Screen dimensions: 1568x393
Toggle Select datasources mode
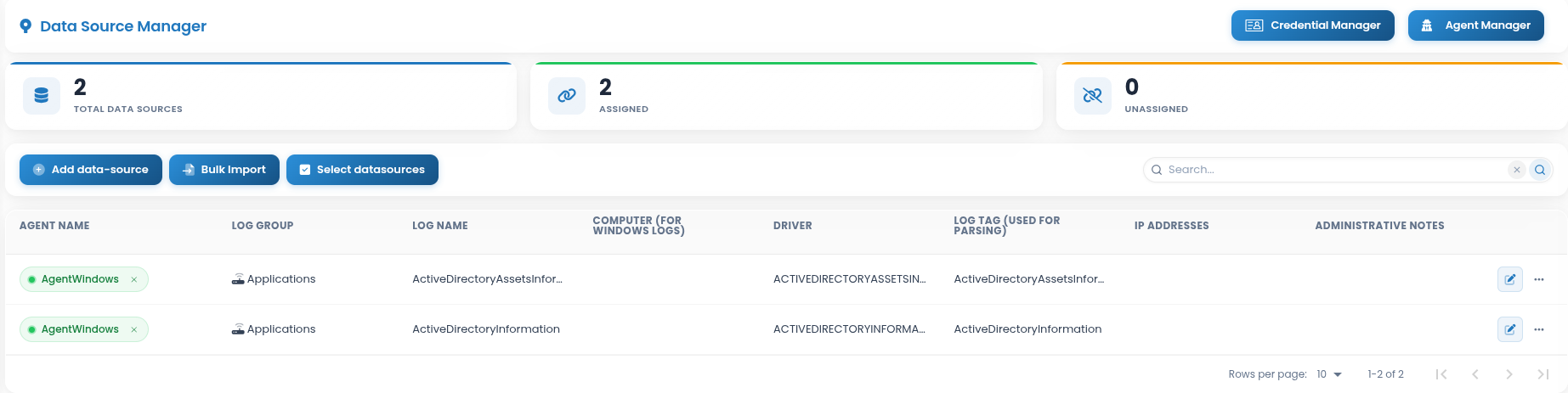(362, 170)
